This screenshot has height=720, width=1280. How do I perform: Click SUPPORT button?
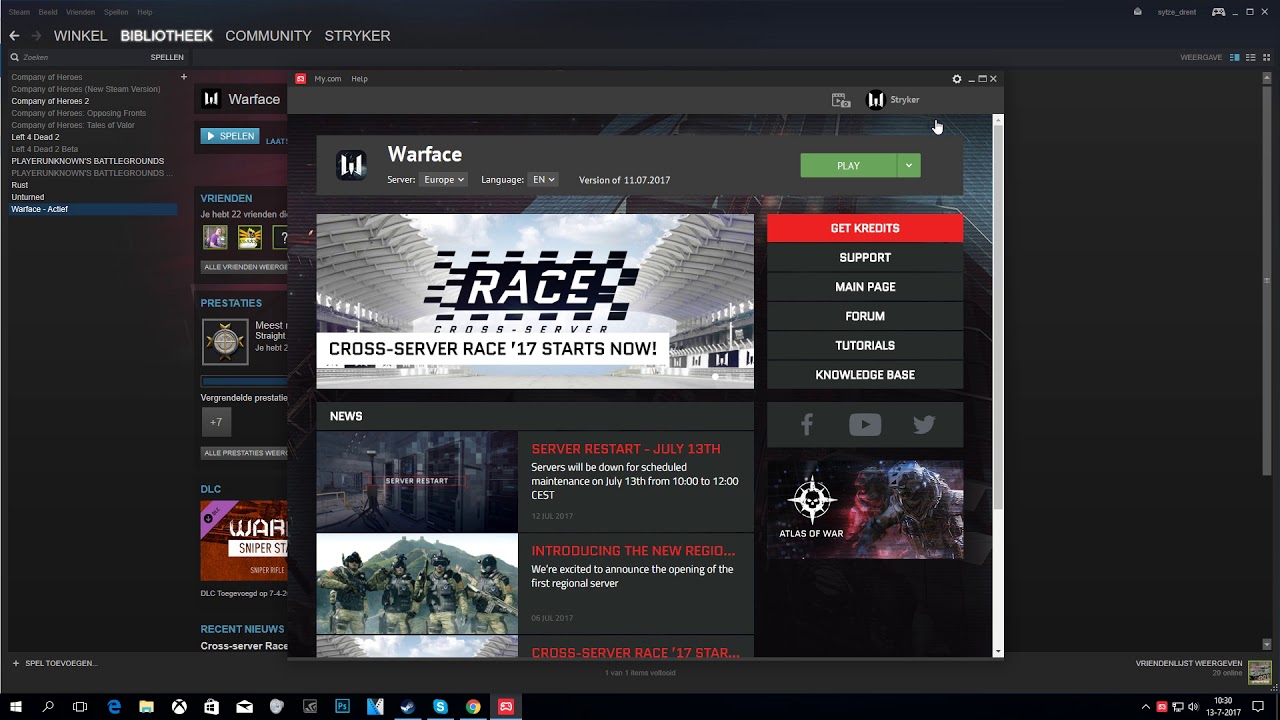865,258
